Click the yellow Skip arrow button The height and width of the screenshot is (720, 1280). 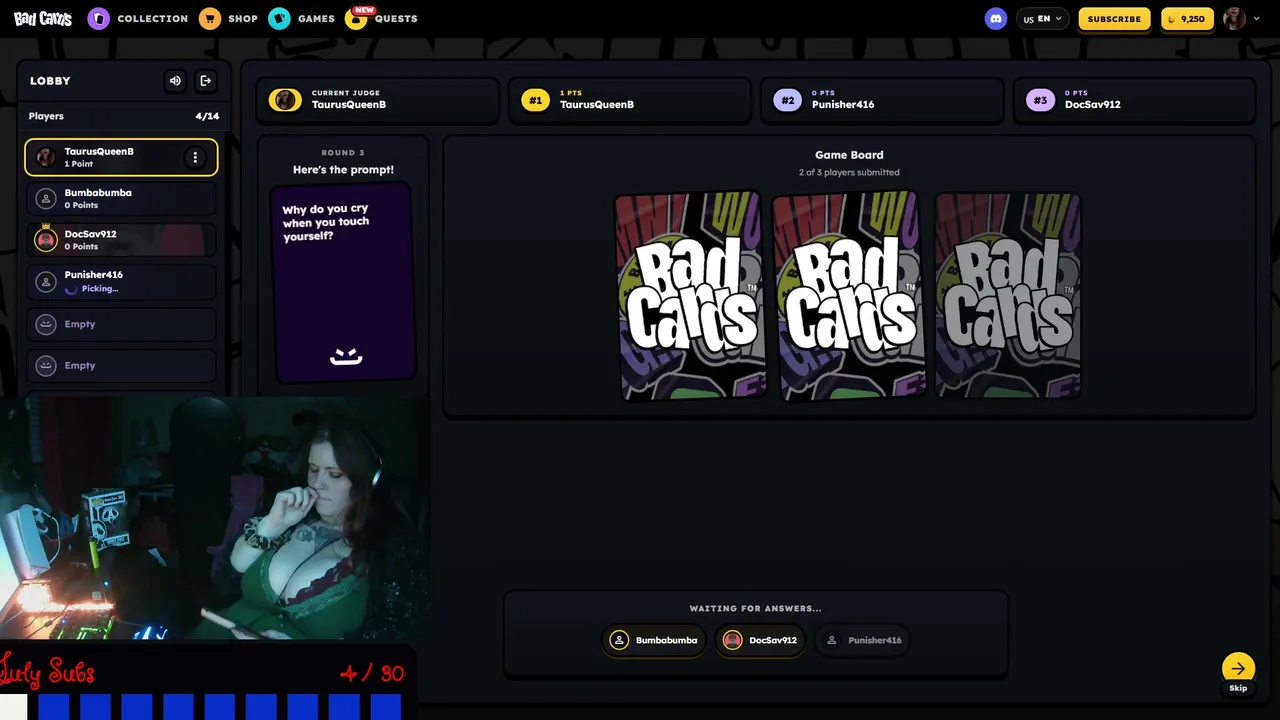click(x=1238, y=669)
